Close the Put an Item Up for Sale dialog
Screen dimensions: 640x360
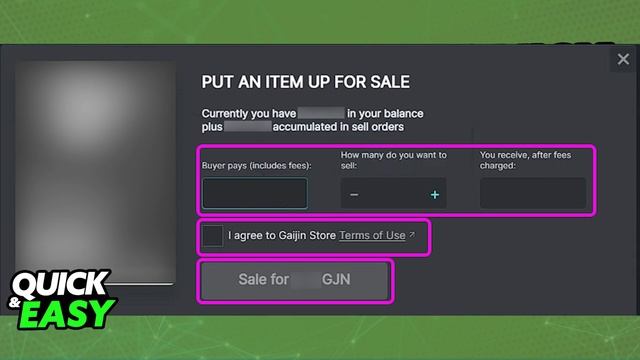(623, 59)
